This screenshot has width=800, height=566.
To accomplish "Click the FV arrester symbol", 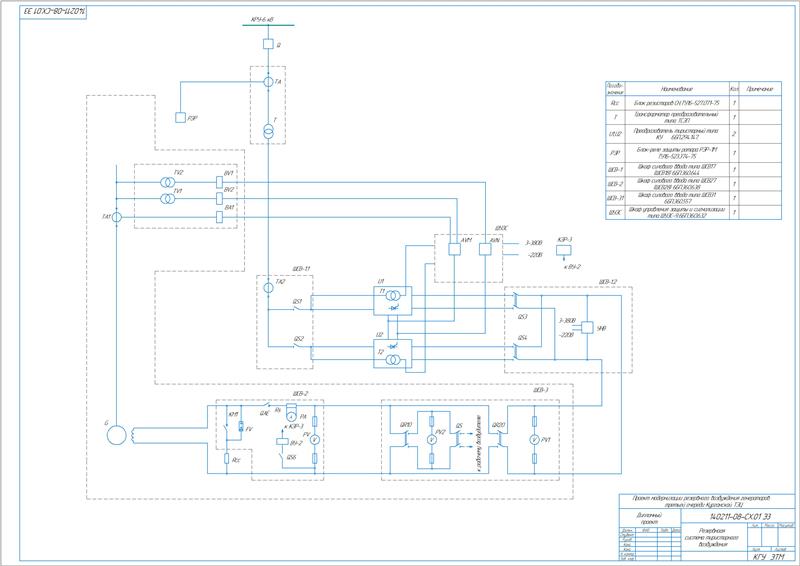I will pyautogui.click(x=241, y=427).
